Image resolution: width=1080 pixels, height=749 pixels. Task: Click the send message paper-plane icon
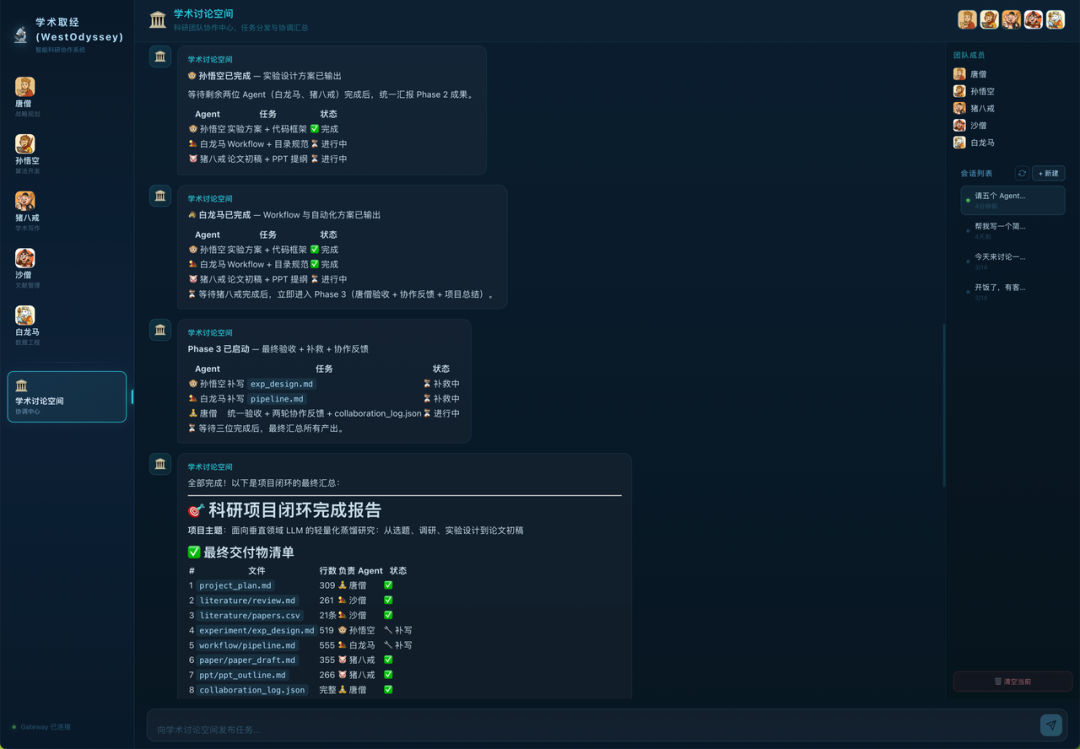coord(1050,725)
